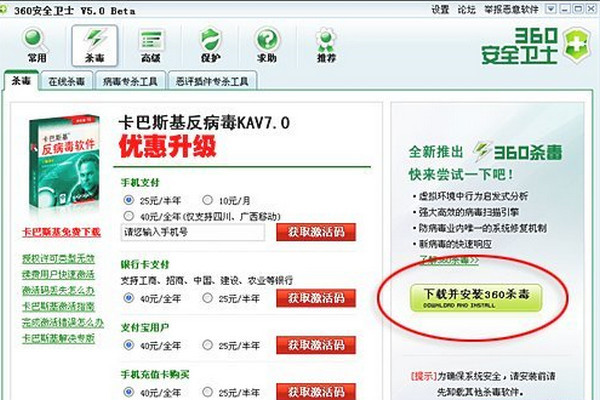Screen dimensions: 600x400
Task: Select 40元/全年 Sichuan Guangxi mobile option
Action: (x=129, y=216)
